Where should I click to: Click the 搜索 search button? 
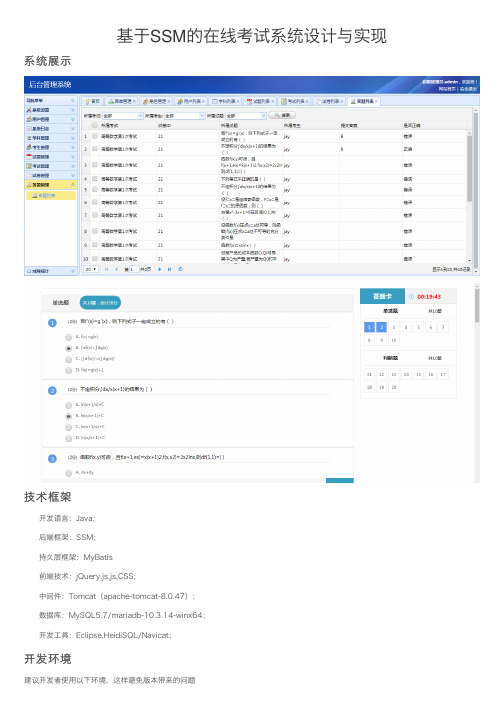click(x=282, y=115)
